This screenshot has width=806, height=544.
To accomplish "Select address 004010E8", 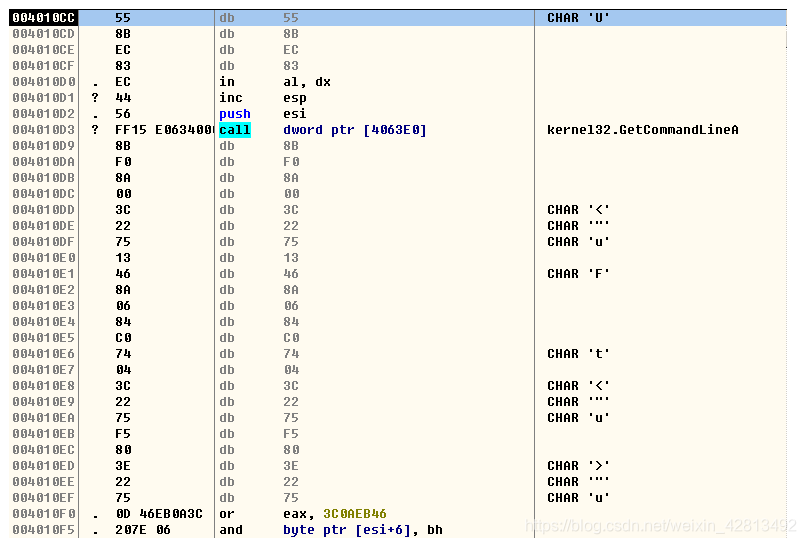I will 44,386.
